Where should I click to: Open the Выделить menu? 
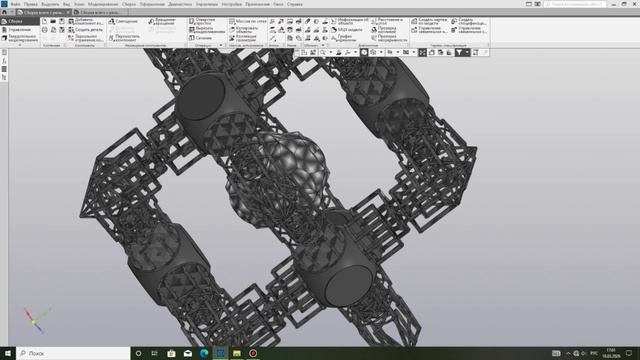tap(50, 4)
